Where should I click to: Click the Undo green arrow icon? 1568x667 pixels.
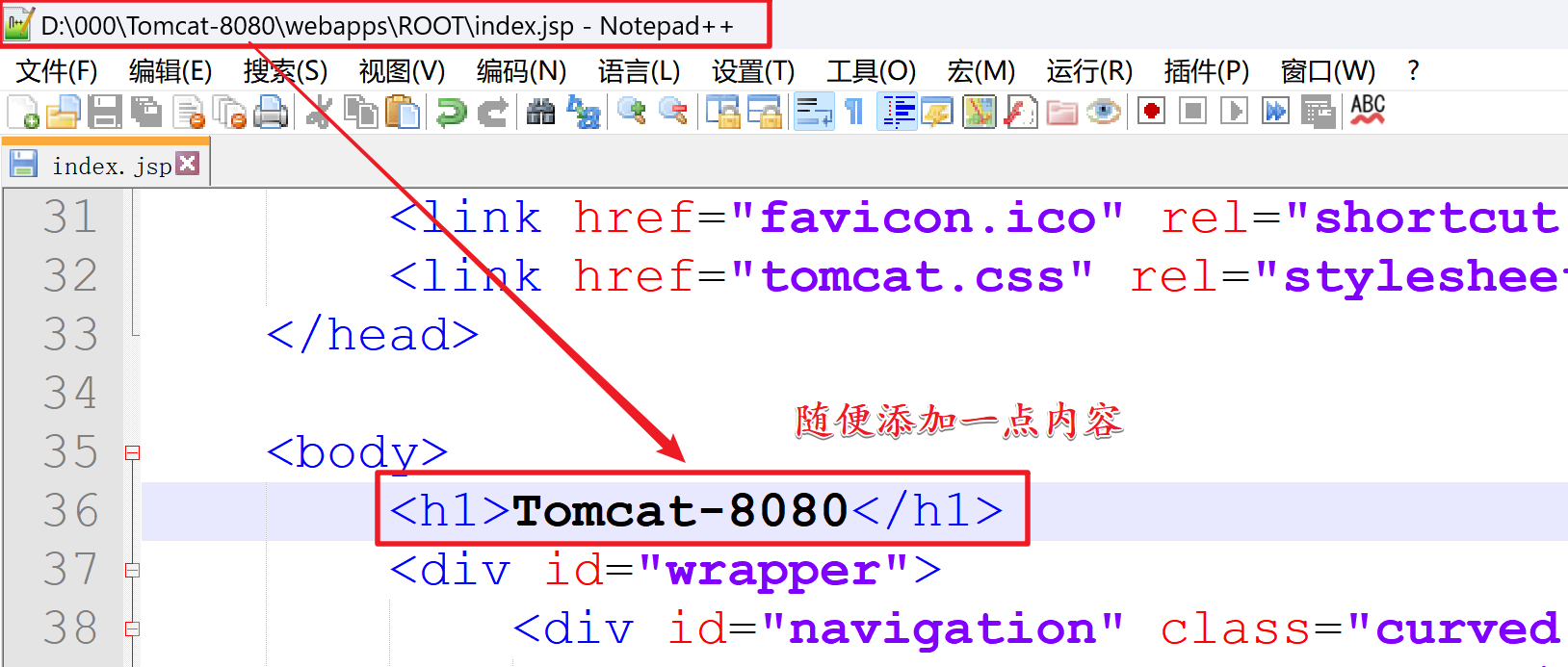pyautogui.click(x=451, y=112)
